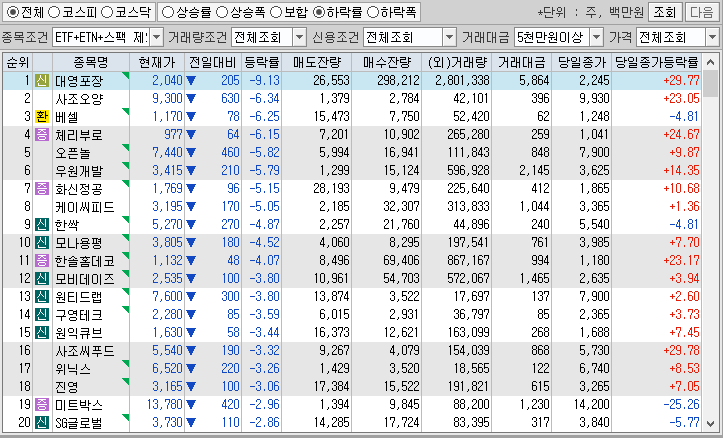Open the 가격 dropdown
Viewport: 723px width, 438px height.
(712, 37)
